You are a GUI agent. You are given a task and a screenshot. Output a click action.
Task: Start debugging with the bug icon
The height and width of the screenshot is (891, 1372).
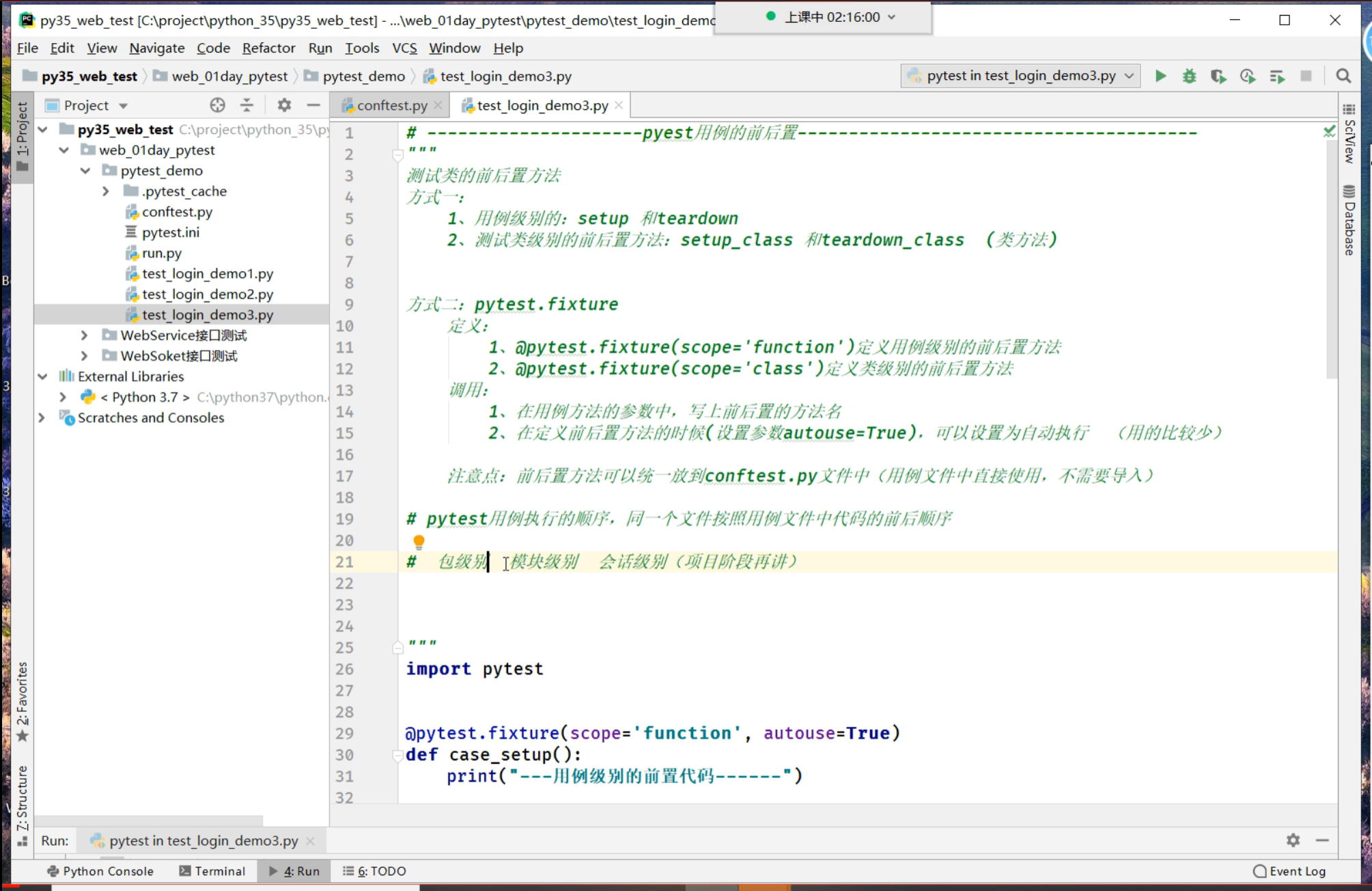pyautogui.click(x=1189, y=76)
